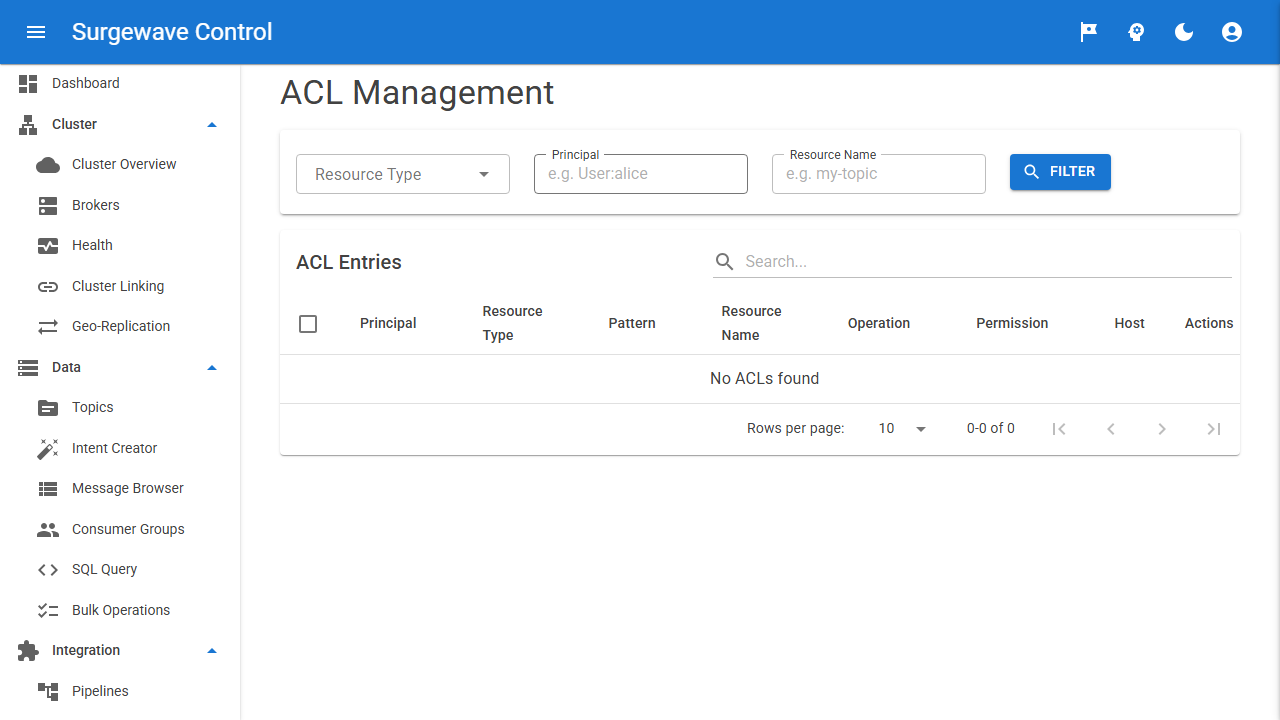Go to next page arrow
1280x720 pixels.
coord(1162,429)
